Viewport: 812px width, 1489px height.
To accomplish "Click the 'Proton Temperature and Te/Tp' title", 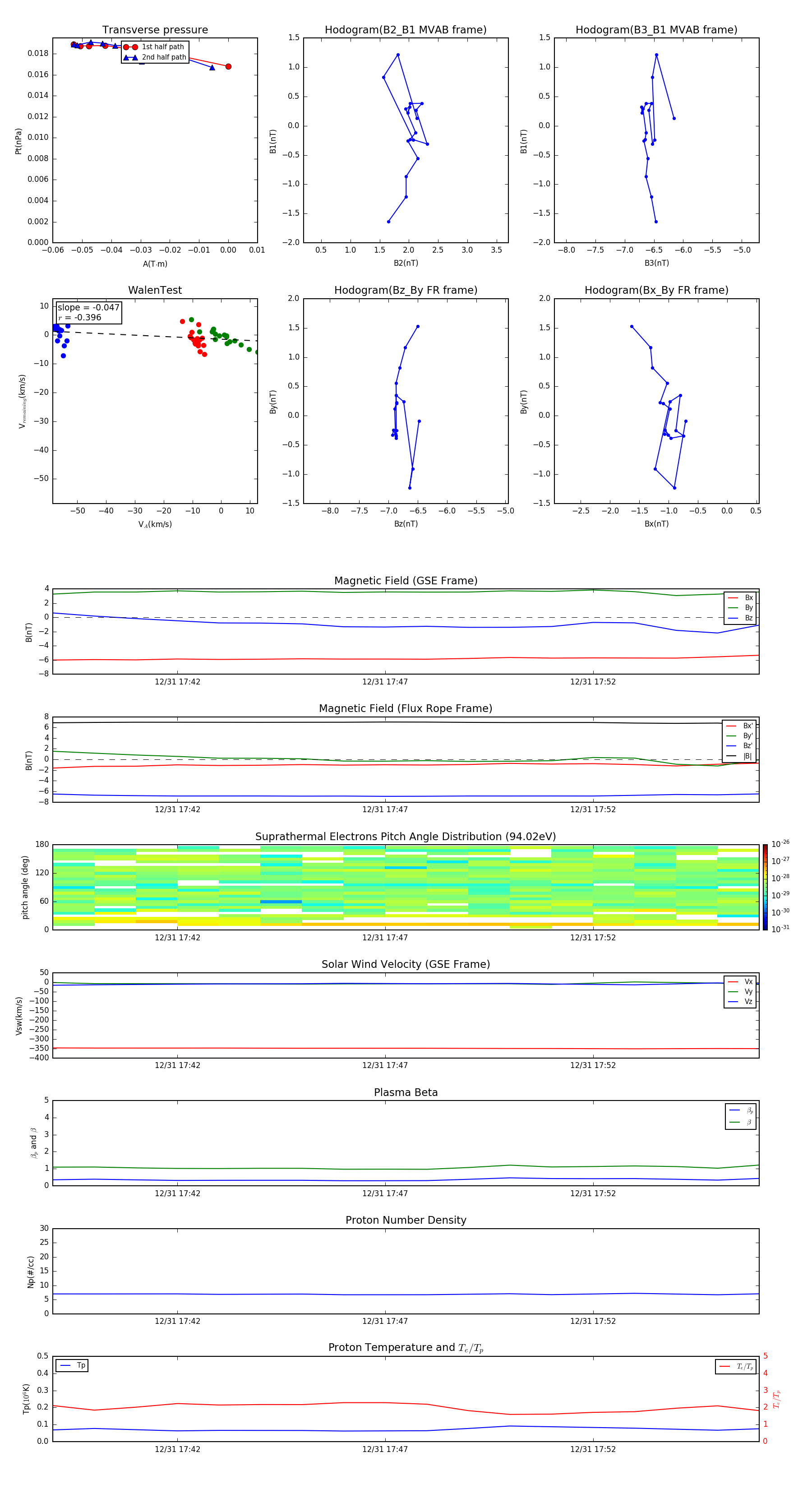I will coord(406,1348).
